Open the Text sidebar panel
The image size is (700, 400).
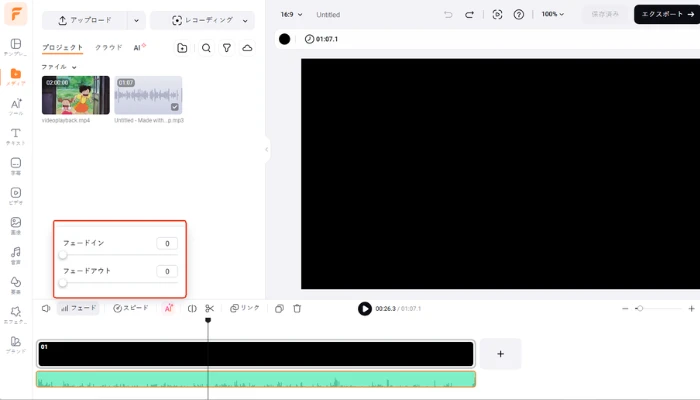(x=16, y=137)
